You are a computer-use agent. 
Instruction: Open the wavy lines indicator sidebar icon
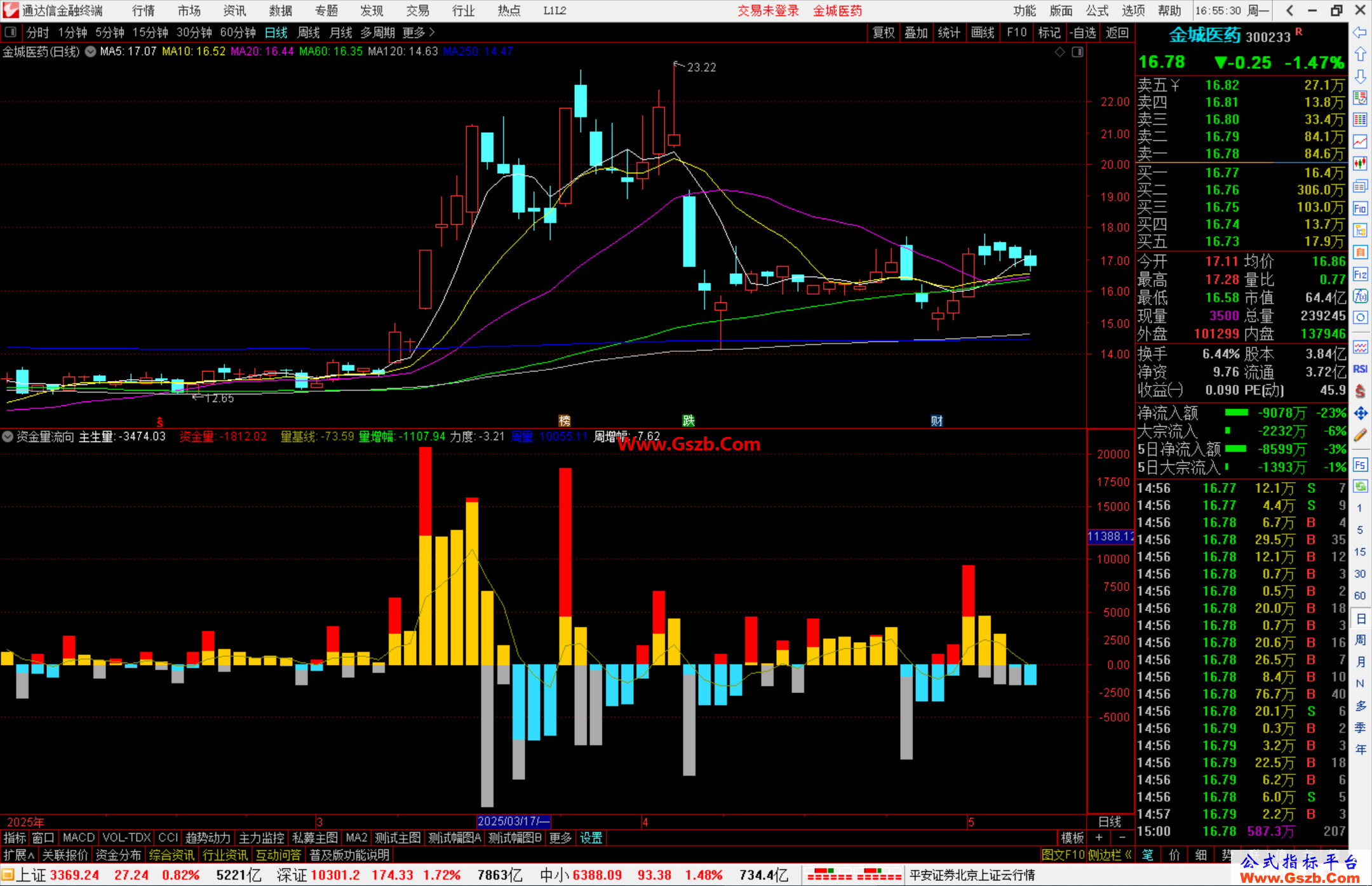[1360, 347]
